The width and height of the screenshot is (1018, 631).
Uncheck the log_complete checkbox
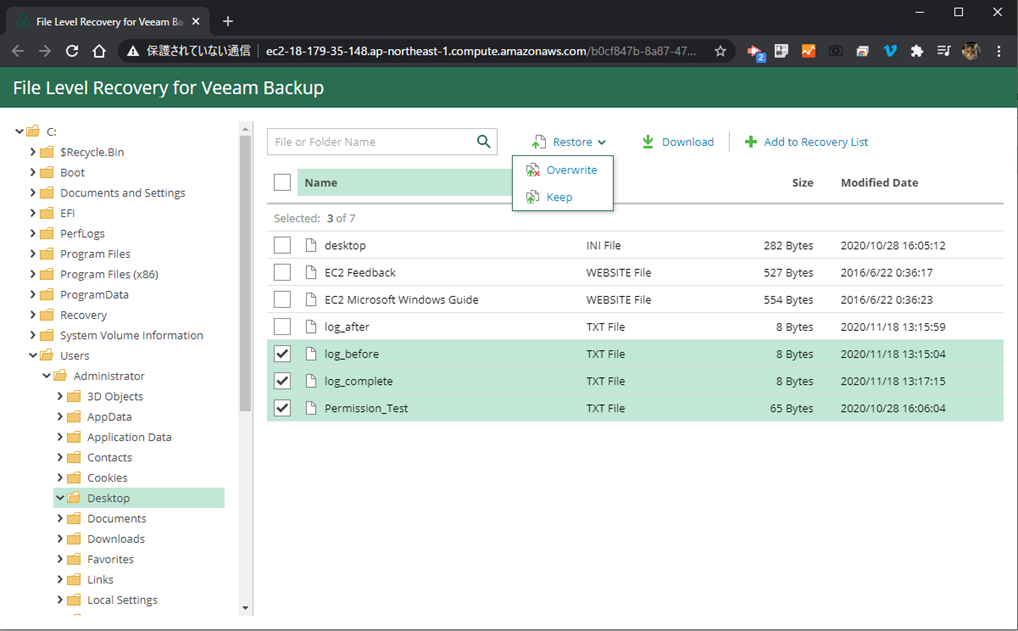[282, 381]
